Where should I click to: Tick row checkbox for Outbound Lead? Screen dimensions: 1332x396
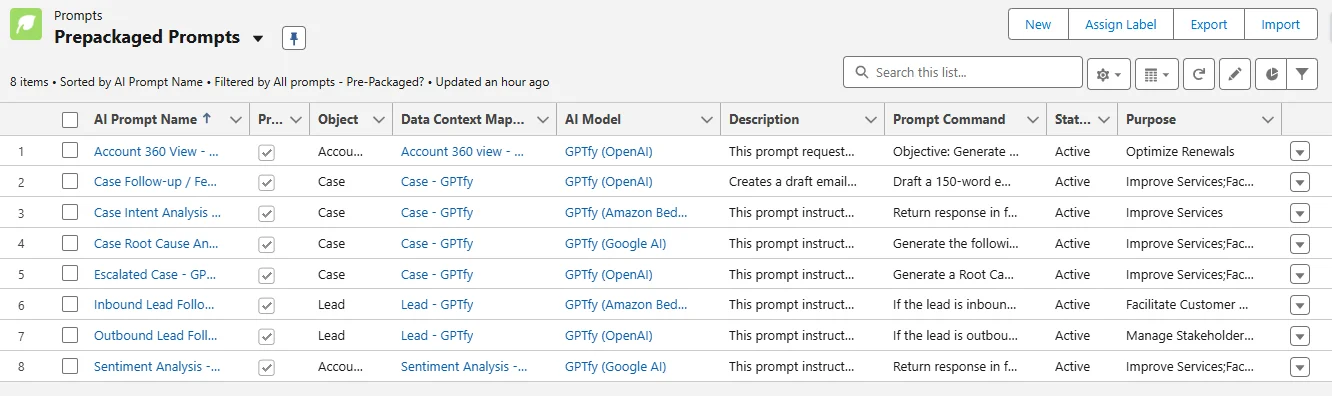(70, 336)
